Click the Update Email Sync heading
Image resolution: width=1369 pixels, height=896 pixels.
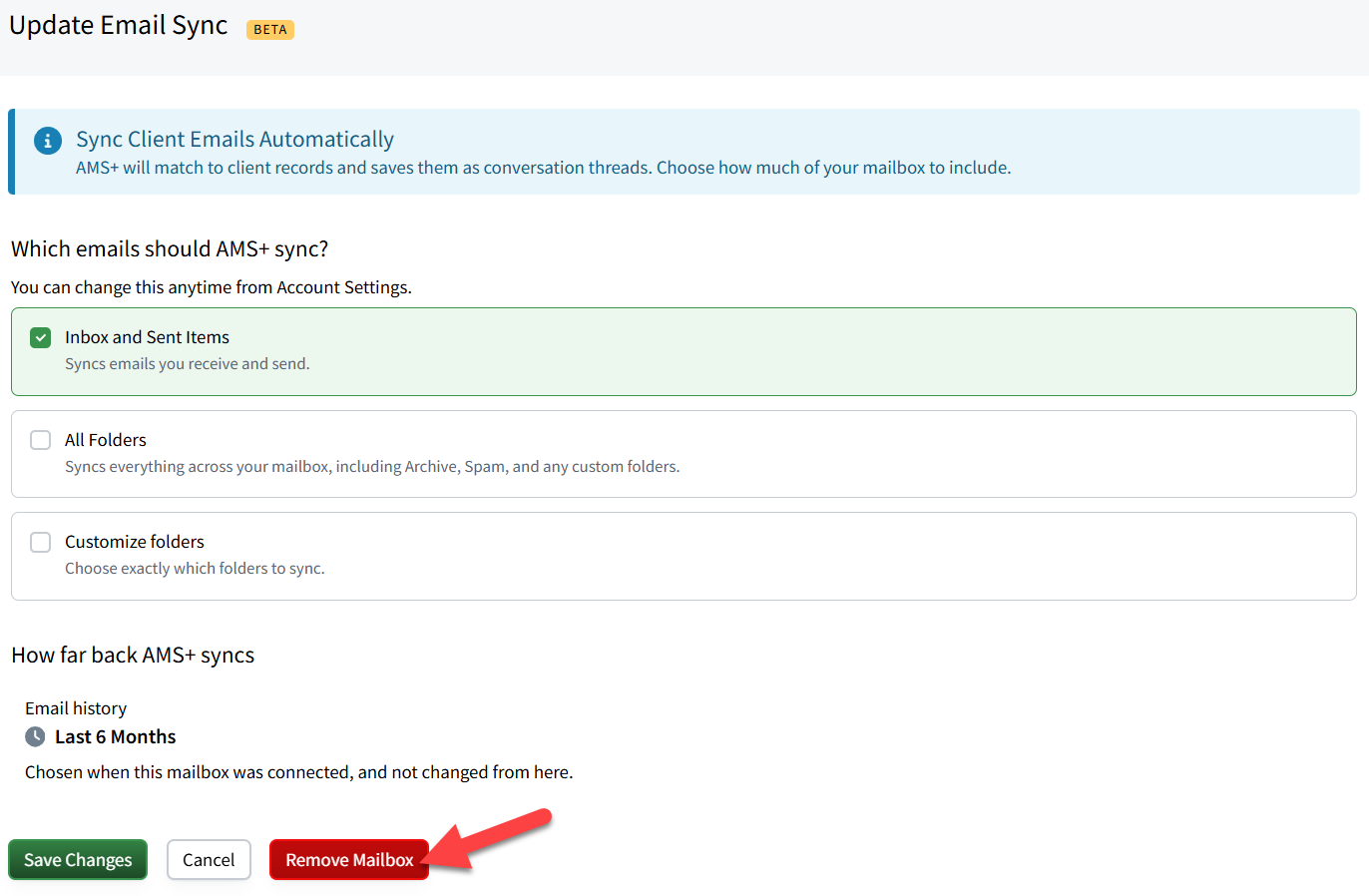119,25
